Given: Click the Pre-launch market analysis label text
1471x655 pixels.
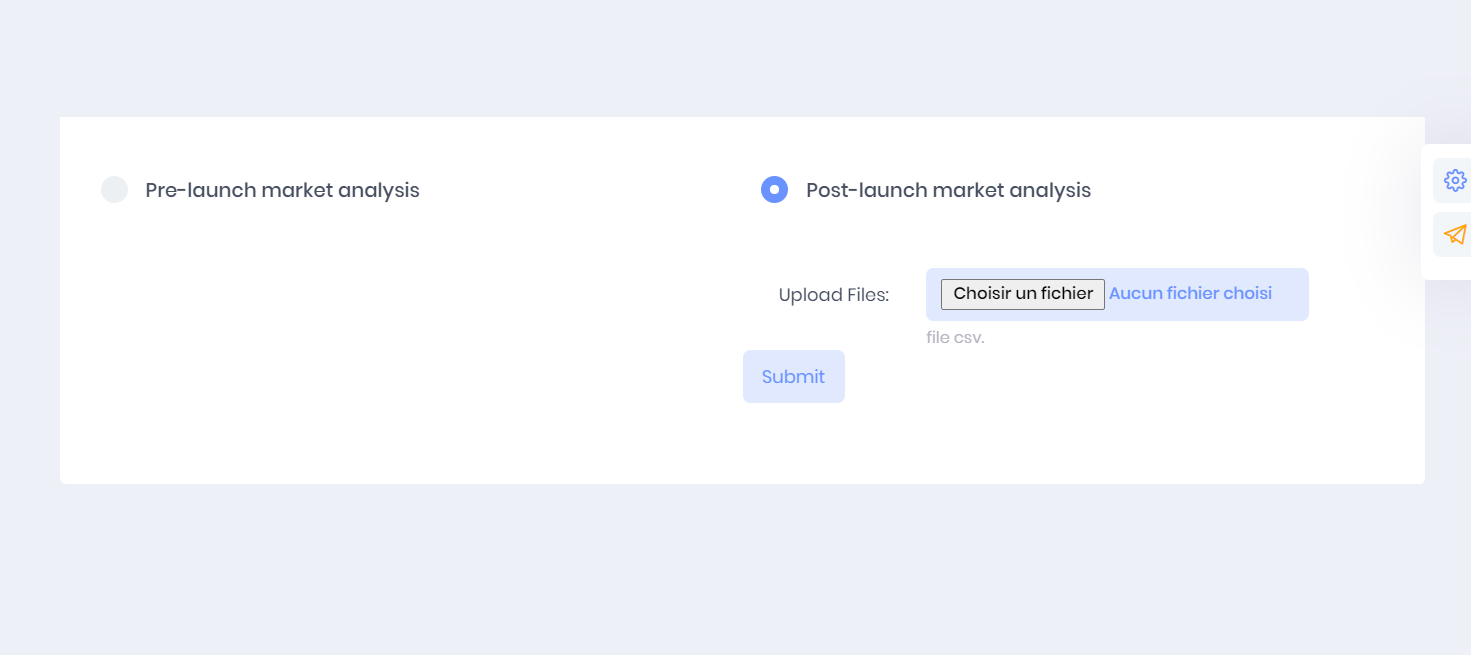Looking at the screenshot, I should [282, 190].
